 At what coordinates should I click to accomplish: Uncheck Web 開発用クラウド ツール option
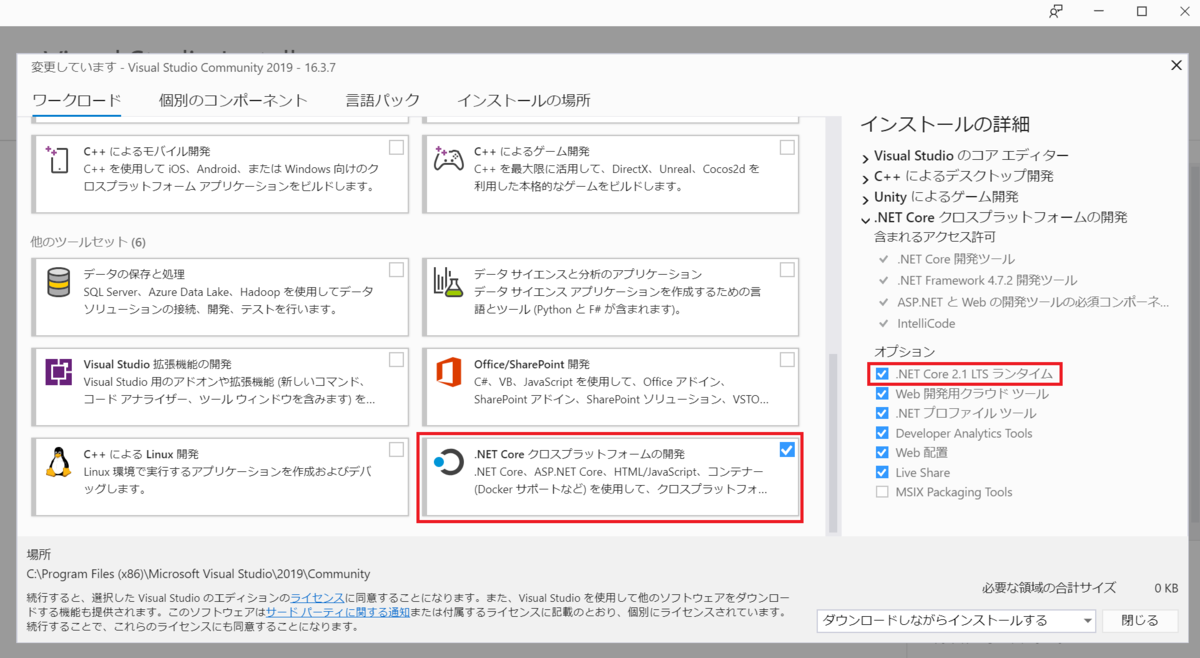(881, 394)
